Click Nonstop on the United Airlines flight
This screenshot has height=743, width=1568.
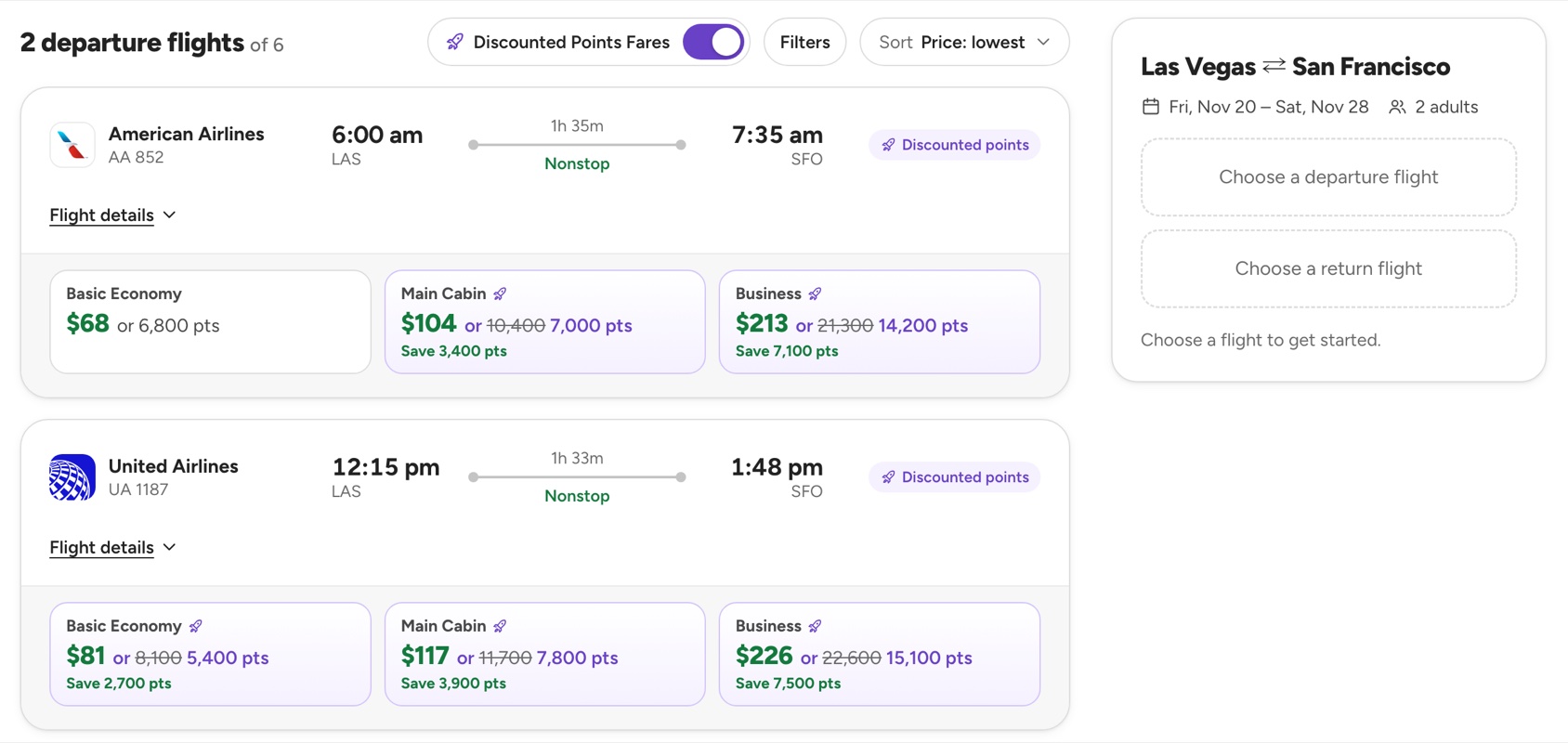577,497
